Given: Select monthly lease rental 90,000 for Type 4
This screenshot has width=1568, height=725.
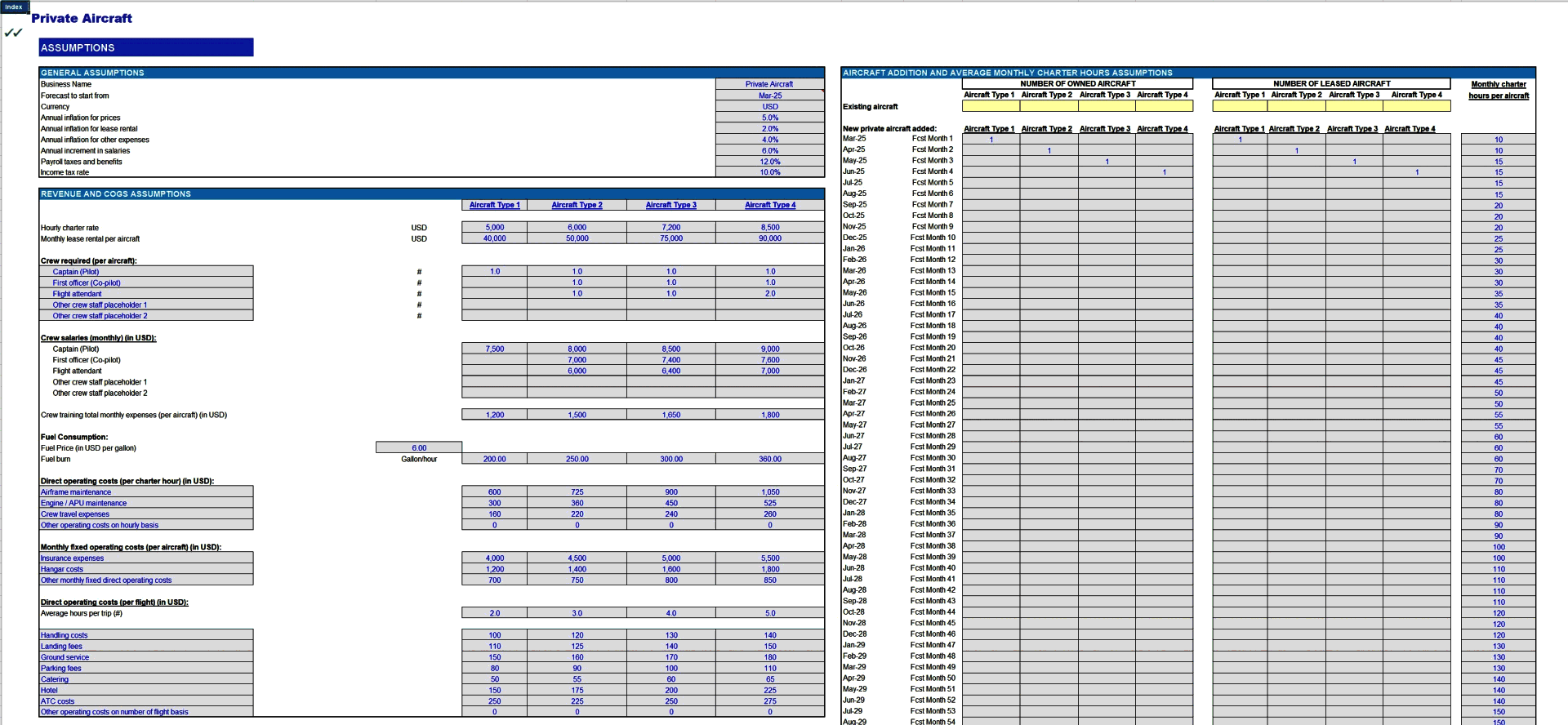Looking at the screenshot, I should click(x=769, y=238).
